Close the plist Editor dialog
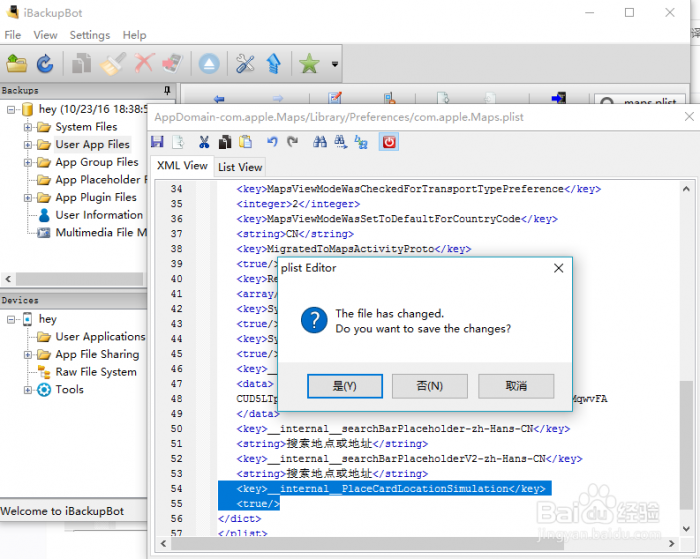The image size is (700, 559). pyautogui.click(x=558, y=268)
